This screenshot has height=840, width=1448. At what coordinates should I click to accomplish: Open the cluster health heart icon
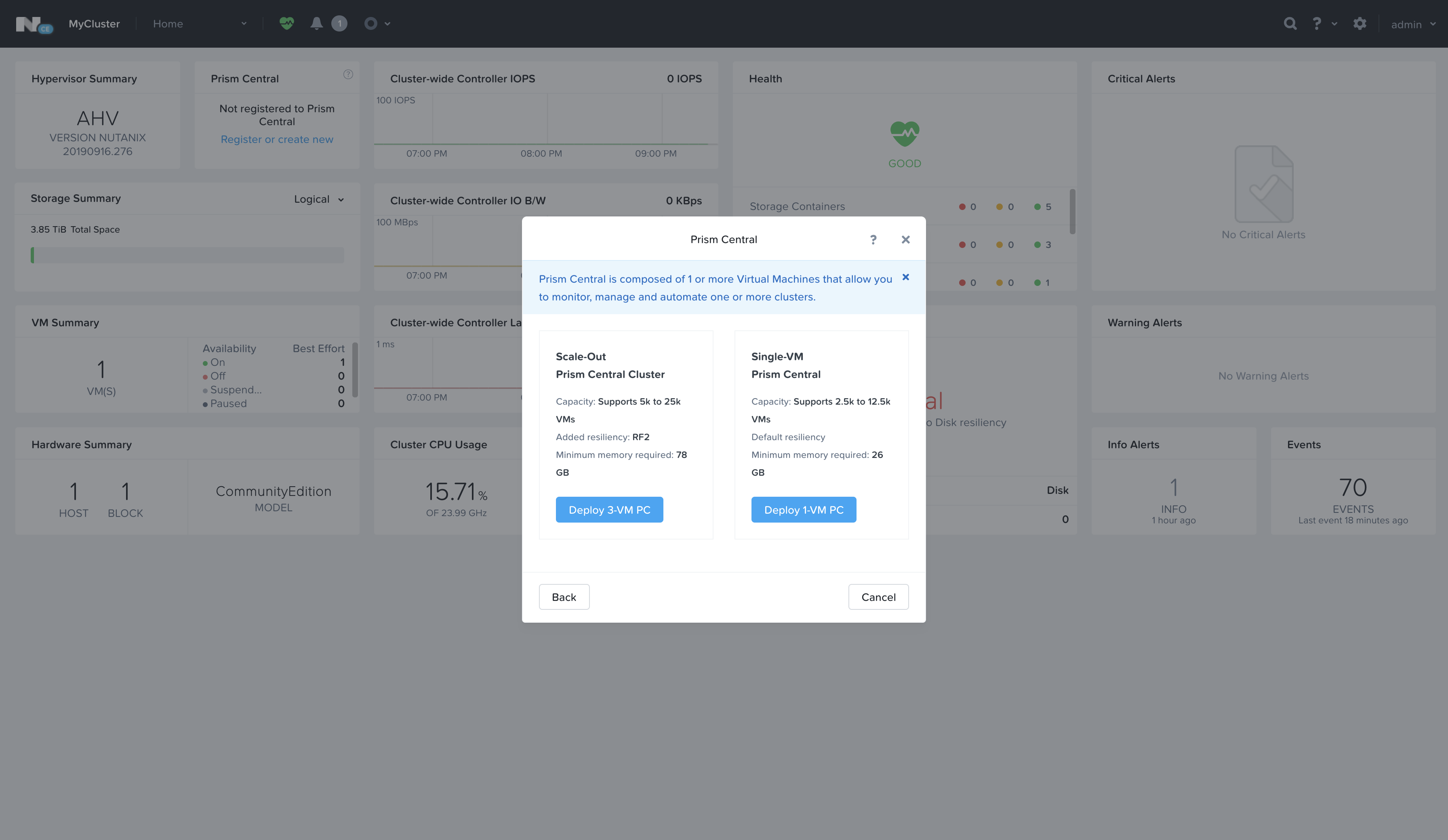coord(286,23)
